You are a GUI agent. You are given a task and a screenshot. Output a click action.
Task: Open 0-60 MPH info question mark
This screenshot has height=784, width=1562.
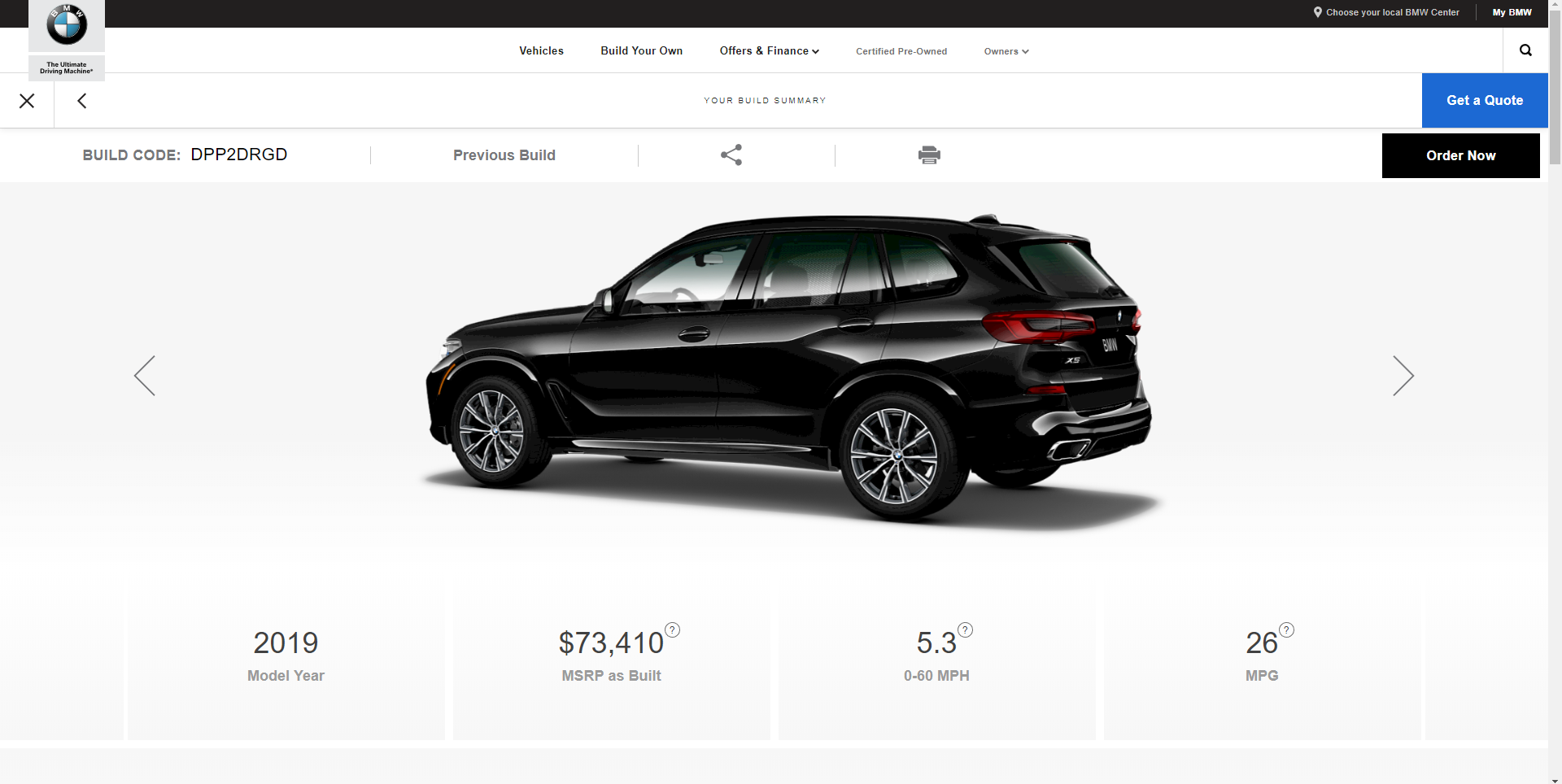[x=966, y=630]
